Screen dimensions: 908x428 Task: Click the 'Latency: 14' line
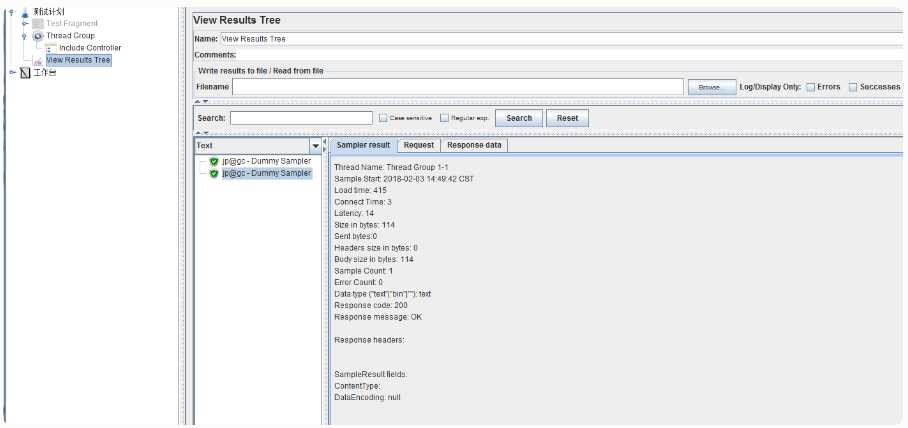(354, 214)
